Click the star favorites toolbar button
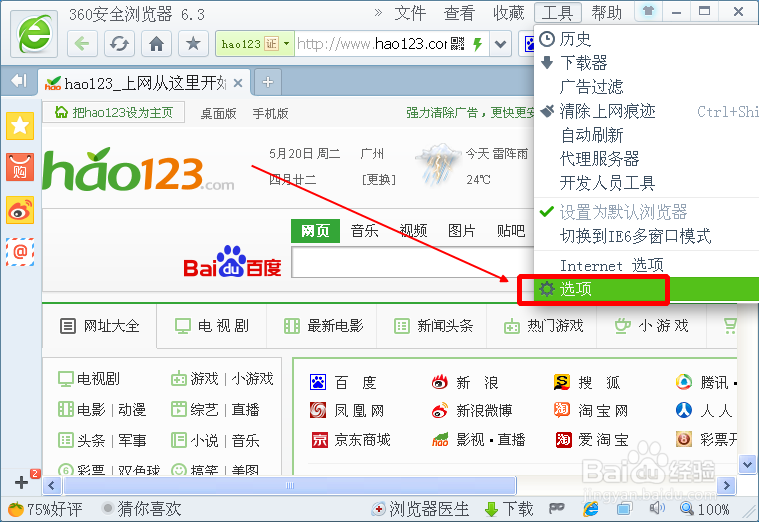This screenshot has width=759, height=522. pos(193,44)
